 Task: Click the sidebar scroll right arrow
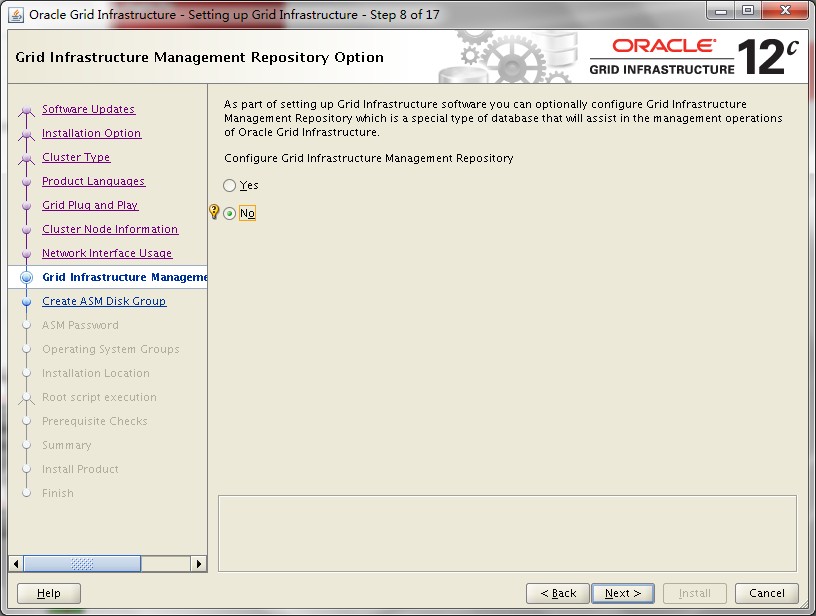[199, 563]
